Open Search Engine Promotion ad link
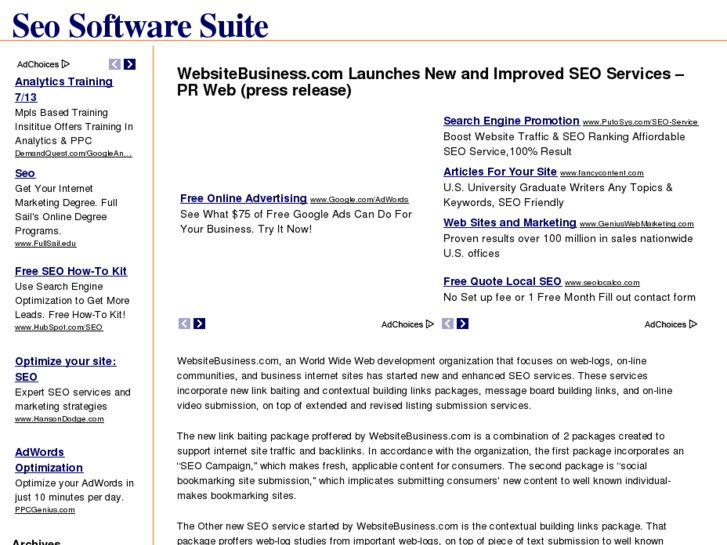Image resolution: width=727 pixels, height=545 pixels. (511, 121)
